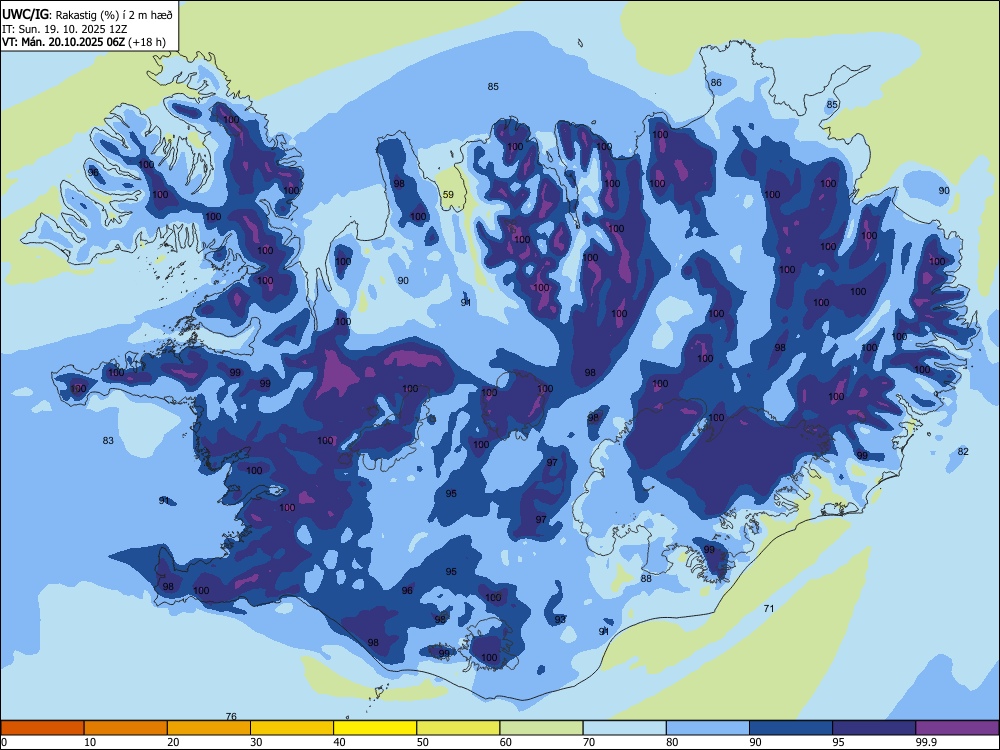
Task: Select the dark blue 90–95 legend swatch
Action: click(x=791, y=728)
